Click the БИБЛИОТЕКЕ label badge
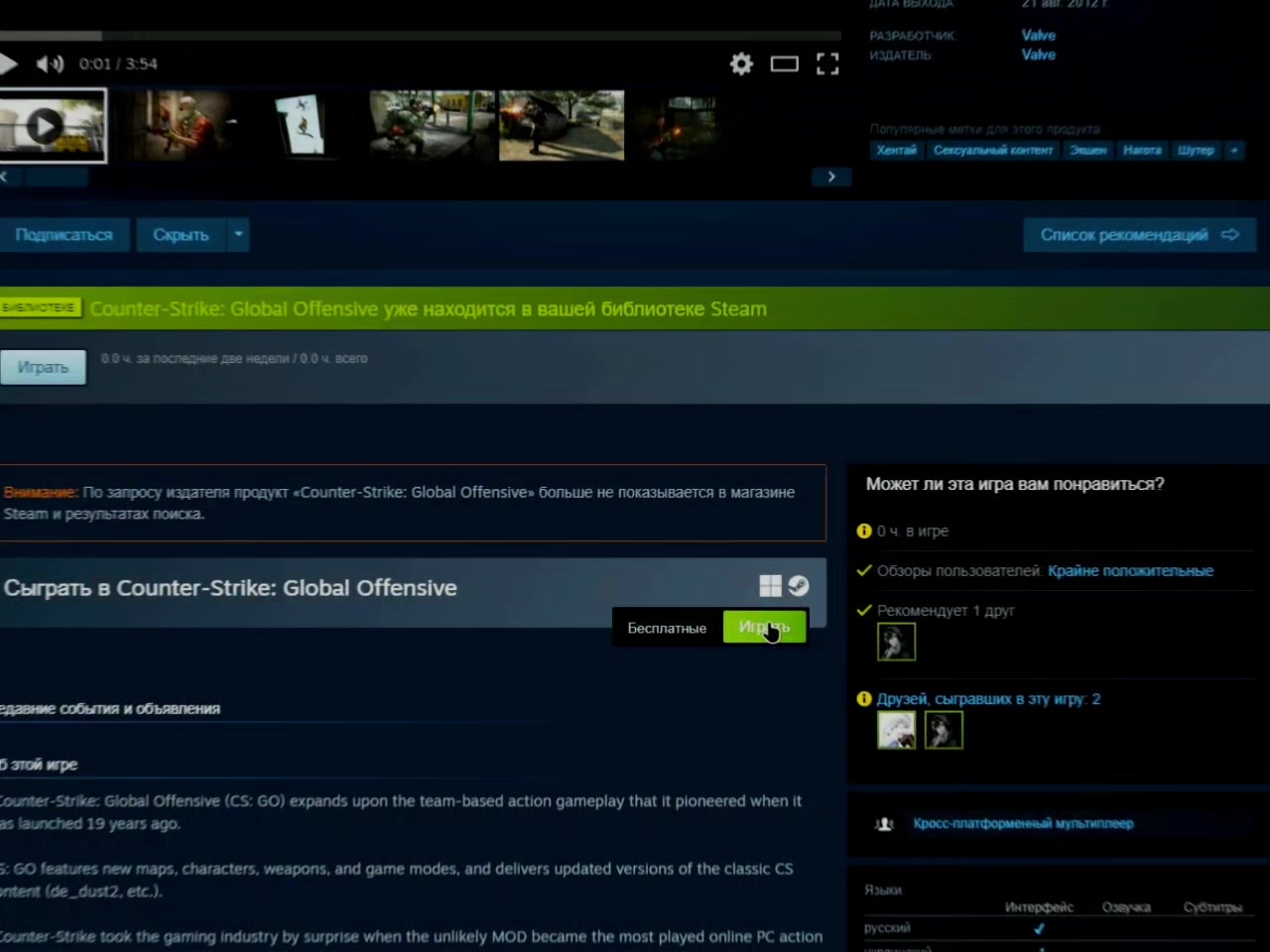 pyautogui.click(x=39, y=308)
